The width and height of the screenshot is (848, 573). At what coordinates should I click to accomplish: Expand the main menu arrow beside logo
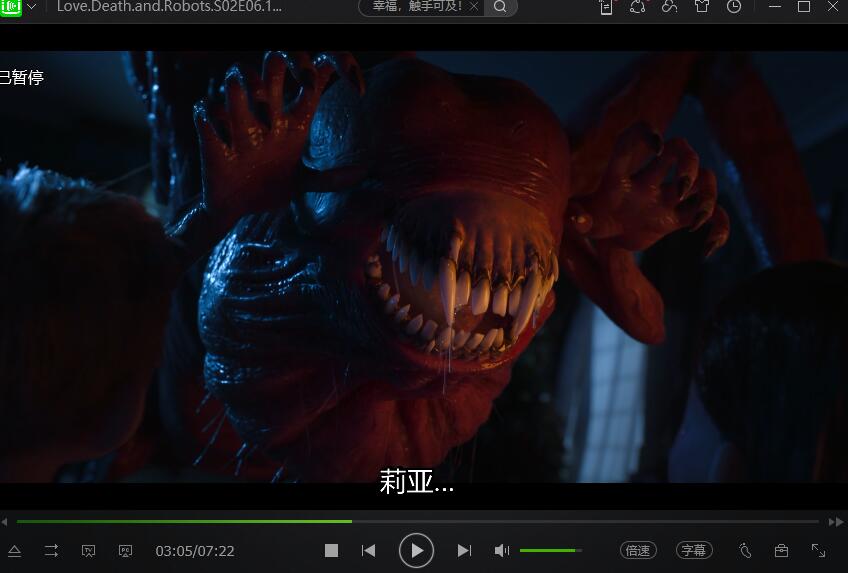click(32, 7)
